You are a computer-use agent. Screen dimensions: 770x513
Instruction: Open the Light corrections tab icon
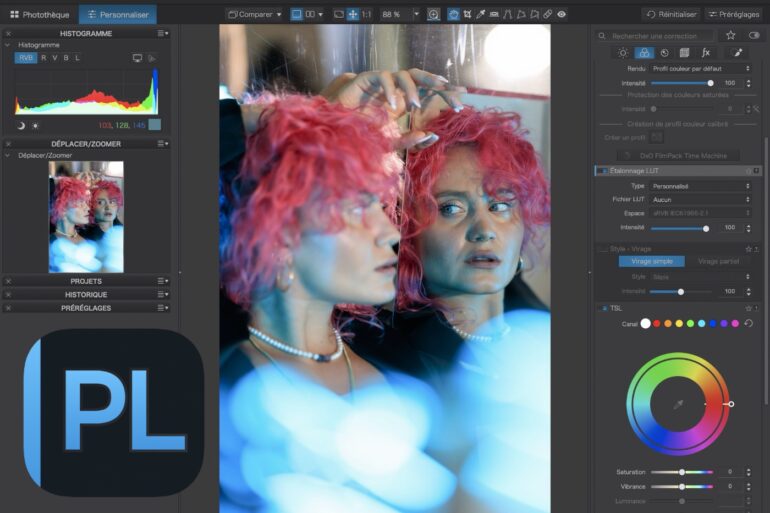[623, 52]
